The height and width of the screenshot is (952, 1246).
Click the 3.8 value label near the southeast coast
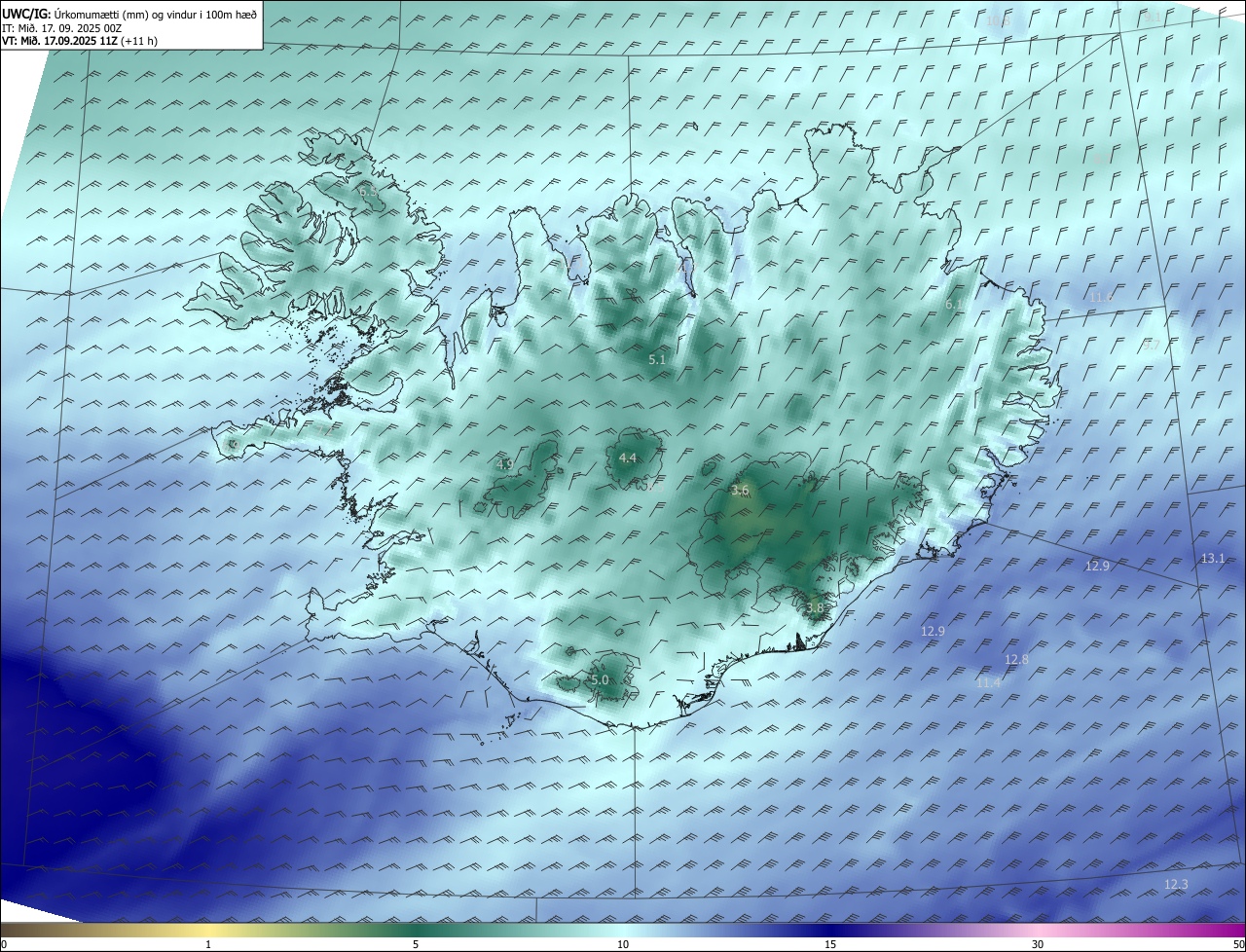coord(815,607)
